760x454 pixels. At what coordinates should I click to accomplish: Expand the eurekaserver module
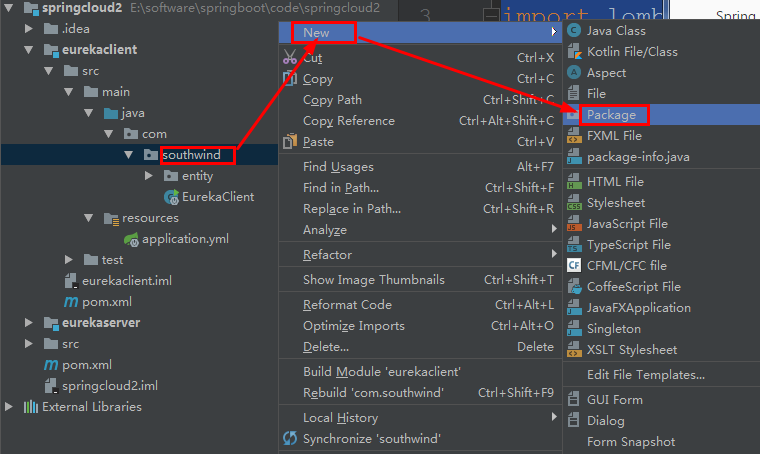pos(29,322)
